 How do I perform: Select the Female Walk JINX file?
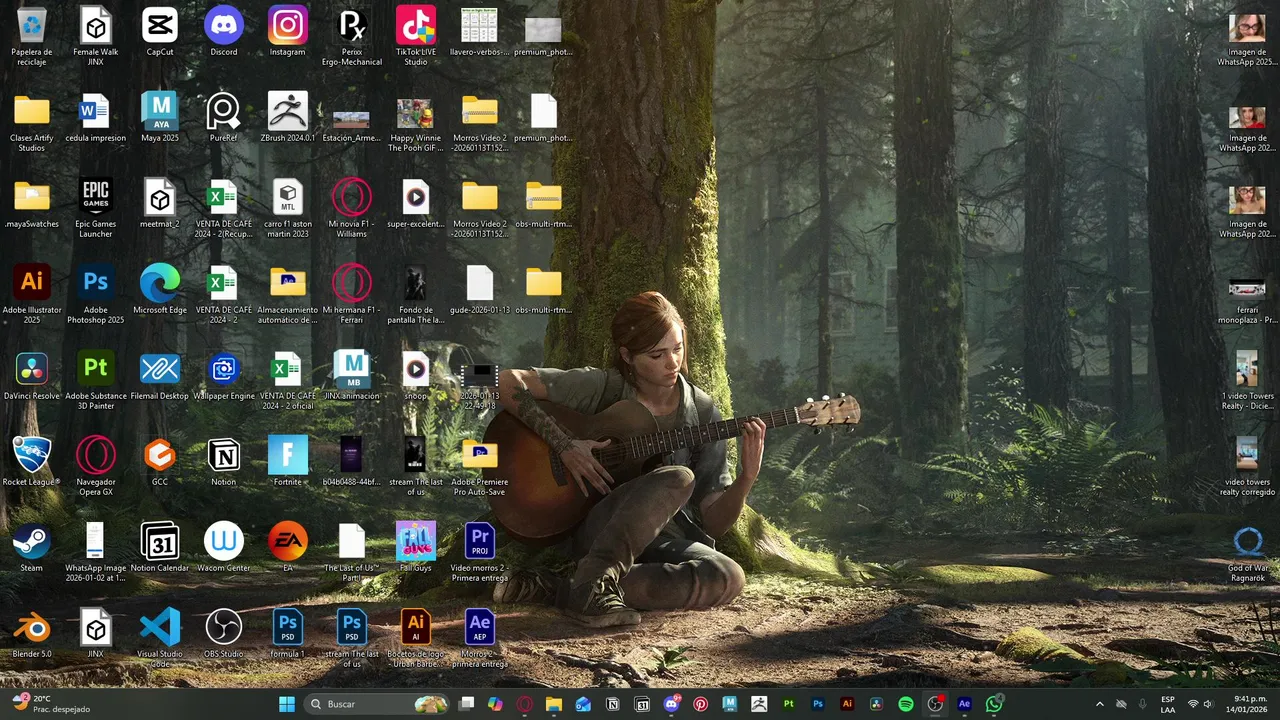point(96,36)
